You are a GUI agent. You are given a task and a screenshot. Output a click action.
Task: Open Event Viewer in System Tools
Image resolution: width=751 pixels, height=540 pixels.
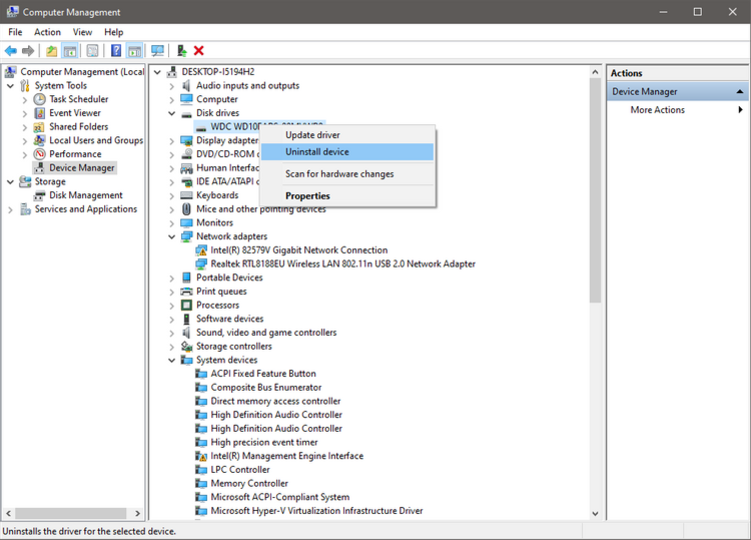75,113
